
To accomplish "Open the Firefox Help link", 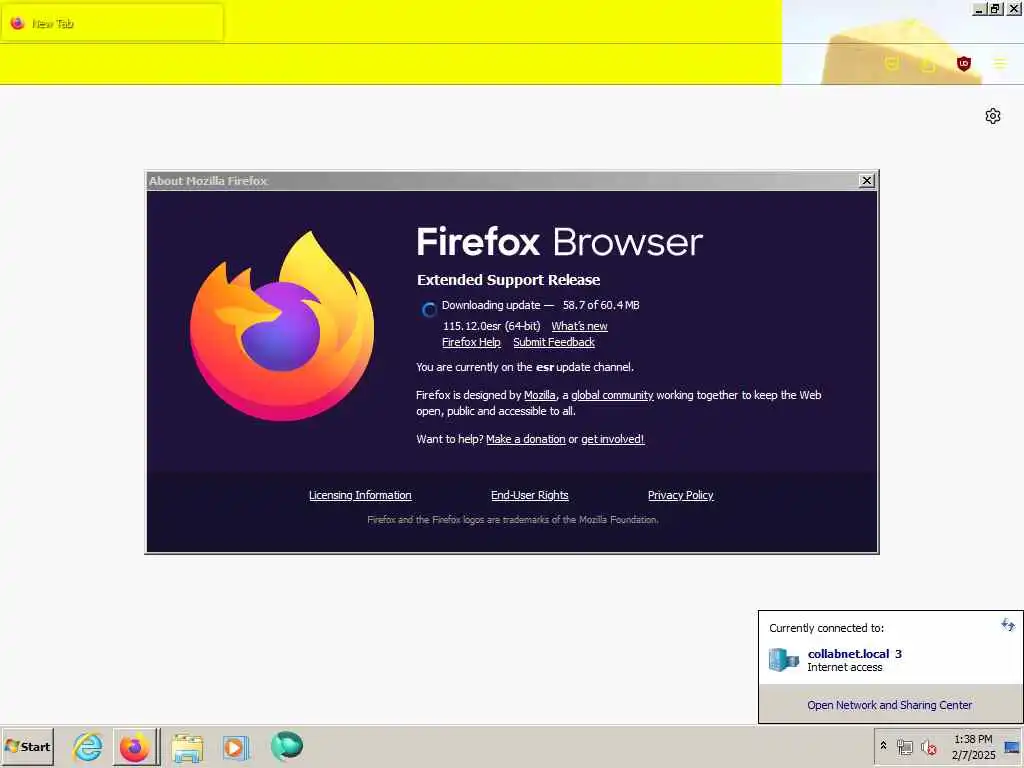I will [x=471, y=342].
